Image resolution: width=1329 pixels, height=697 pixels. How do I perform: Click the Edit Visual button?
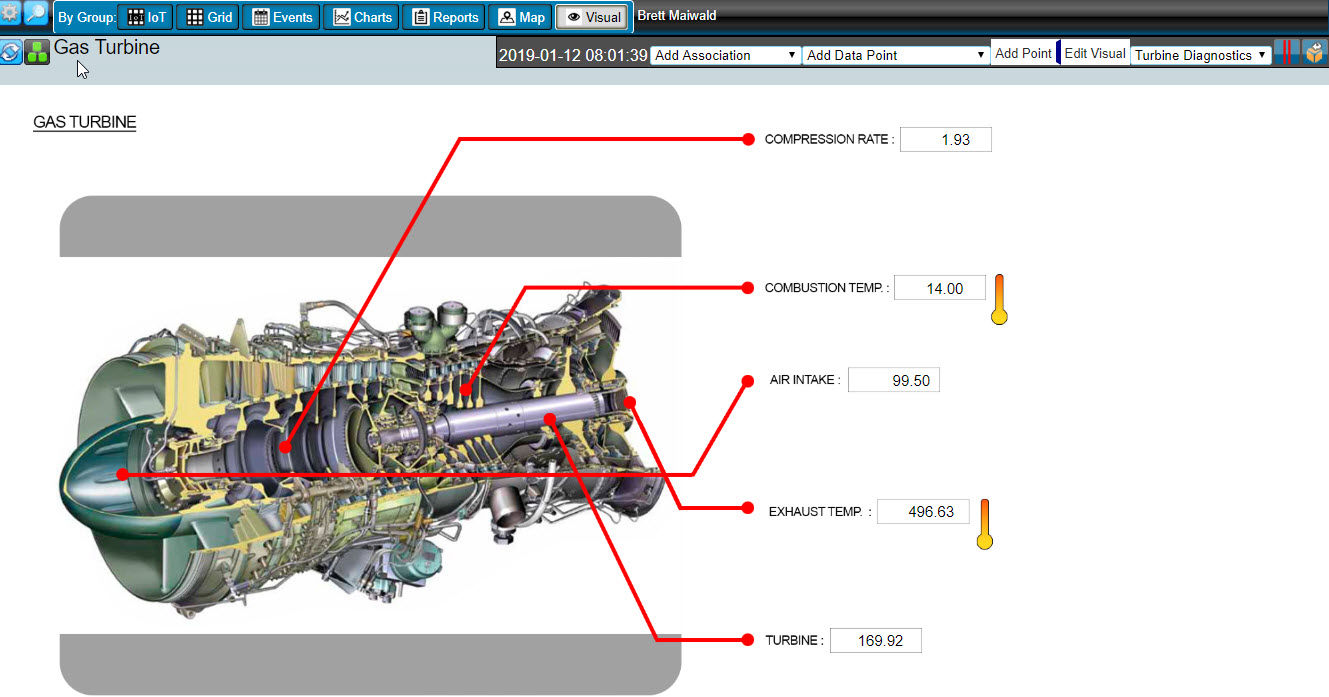pyautogui.click(x=1094, y=54)
